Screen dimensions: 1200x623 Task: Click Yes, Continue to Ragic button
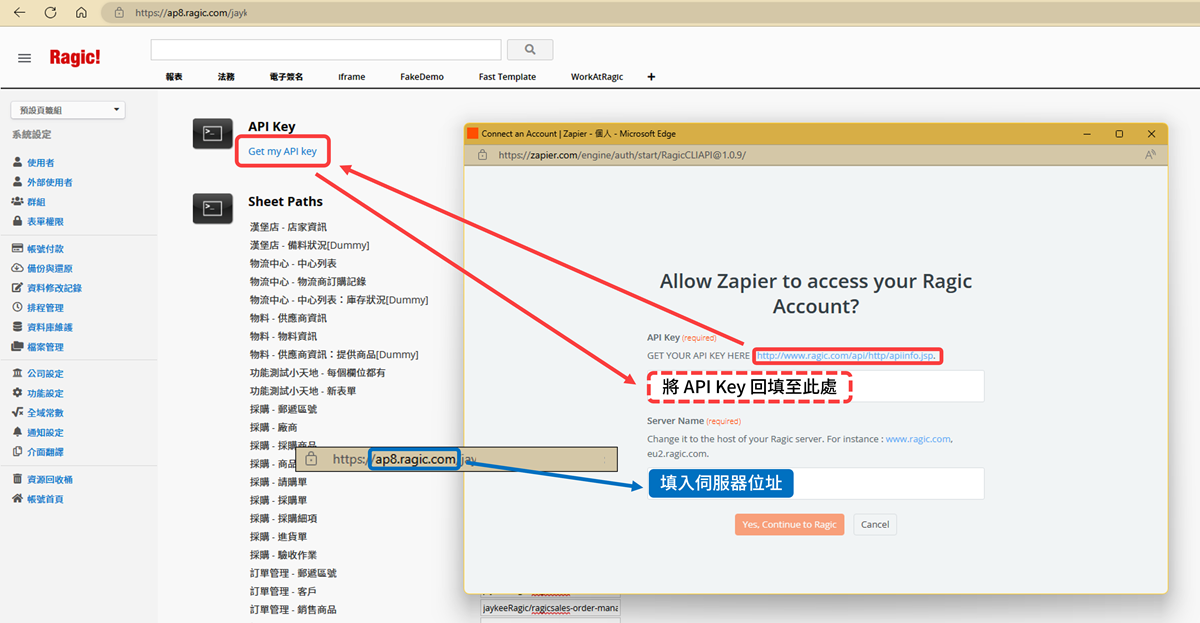point(790,524)
